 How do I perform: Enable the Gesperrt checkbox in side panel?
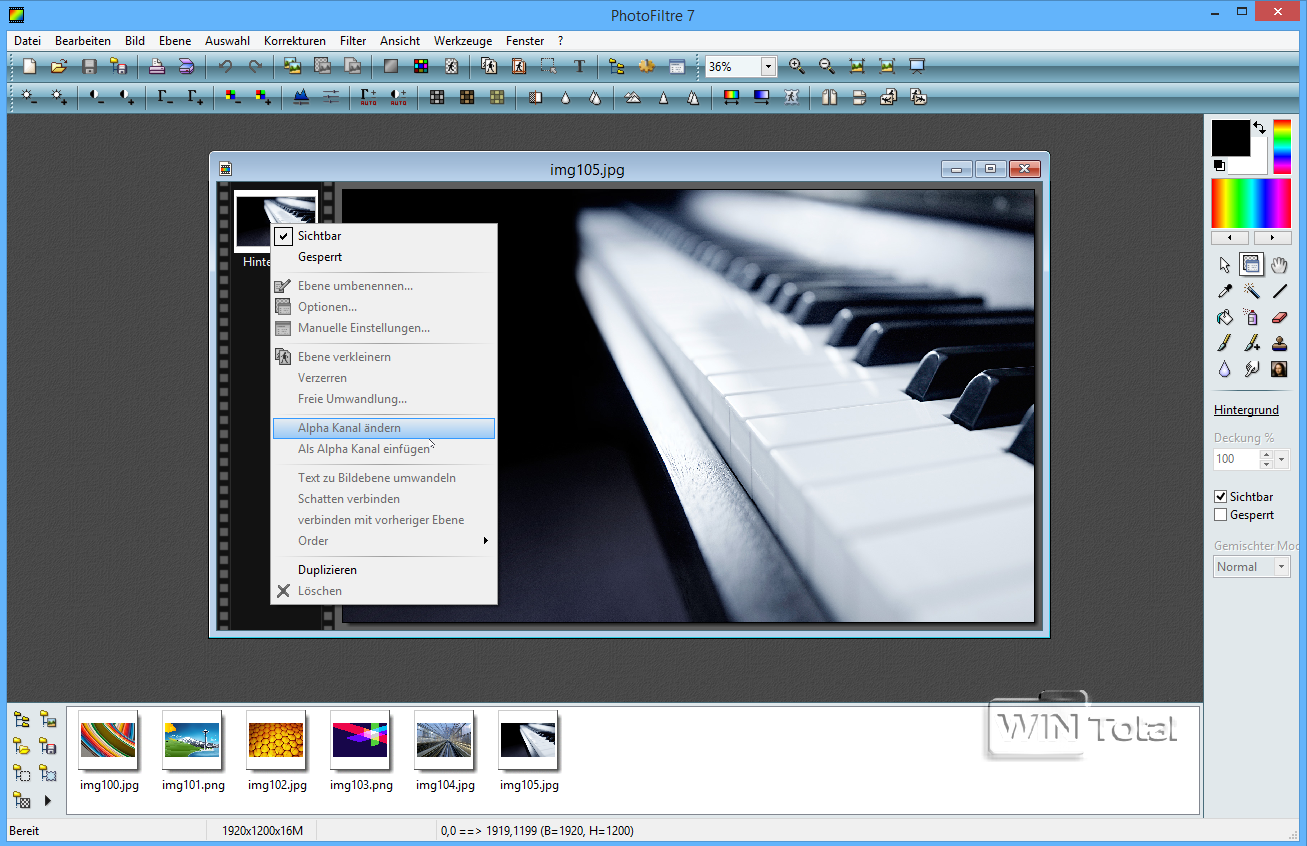(1220, 515)
